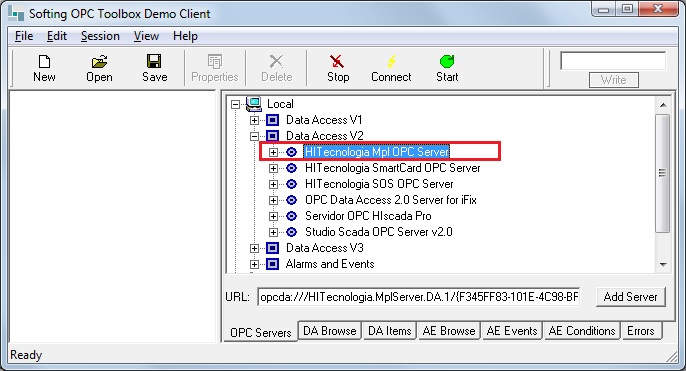Click the New toolbar icon

coord(44,62)
